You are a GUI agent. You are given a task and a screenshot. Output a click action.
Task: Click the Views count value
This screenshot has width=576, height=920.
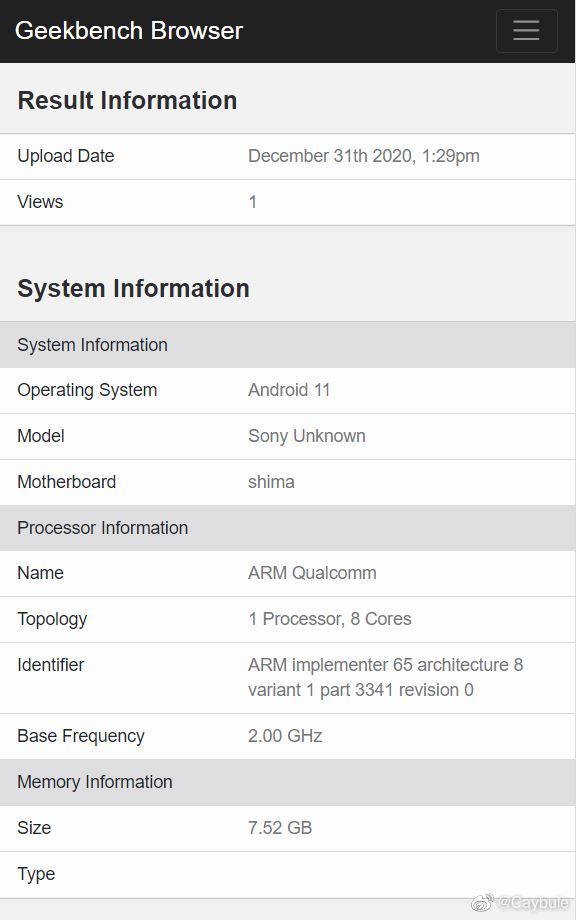tap(253, 202)
